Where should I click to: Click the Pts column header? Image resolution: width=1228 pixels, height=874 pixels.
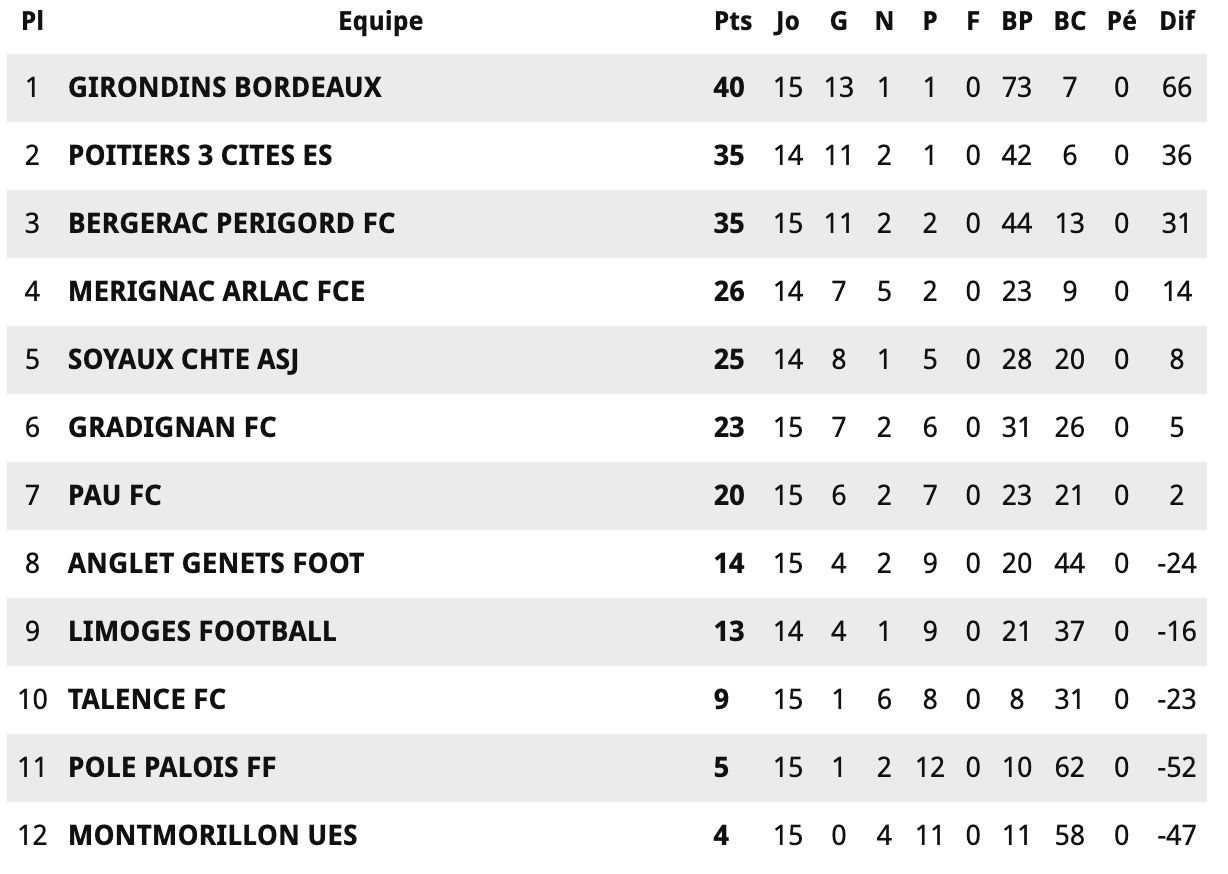pyautogui.click(x=733, y=21)
